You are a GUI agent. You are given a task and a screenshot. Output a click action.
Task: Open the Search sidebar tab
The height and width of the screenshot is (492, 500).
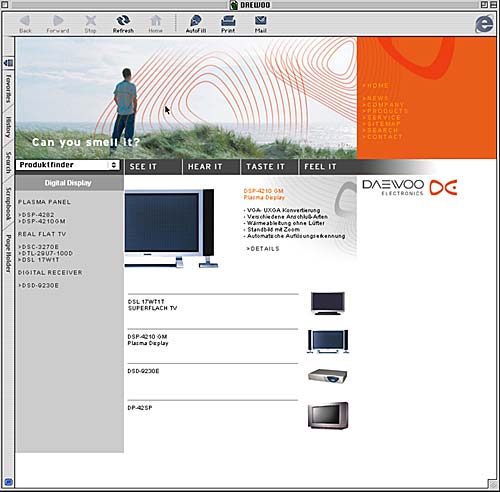point(8,163)
